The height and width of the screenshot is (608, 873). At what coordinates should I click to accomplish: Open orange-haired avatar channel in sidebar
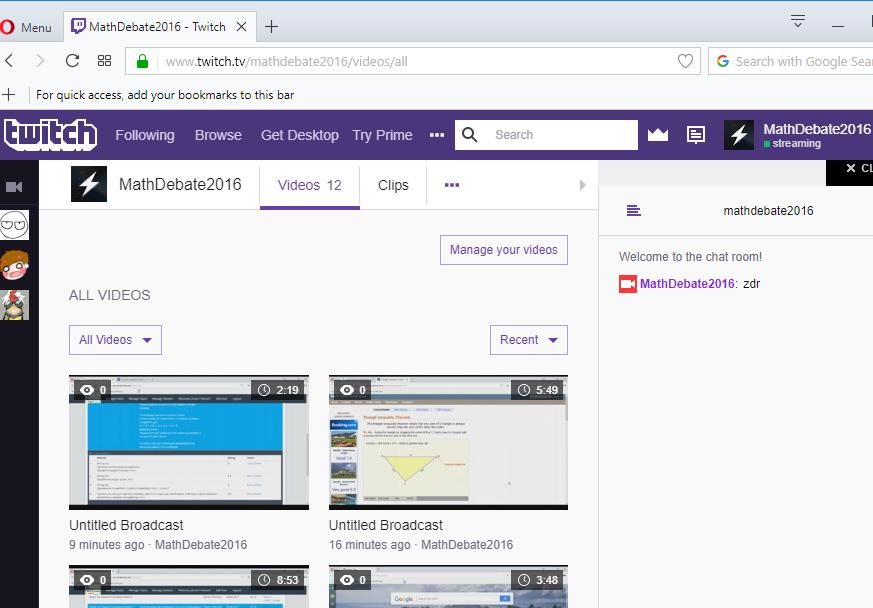coord(14,265)
